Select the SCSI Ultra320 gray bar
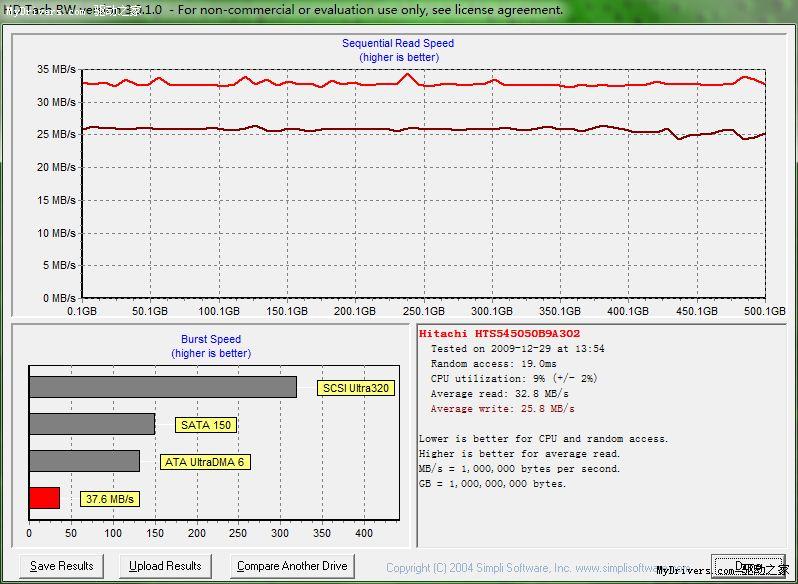The image size is (798, 584). tap(162, 387)
